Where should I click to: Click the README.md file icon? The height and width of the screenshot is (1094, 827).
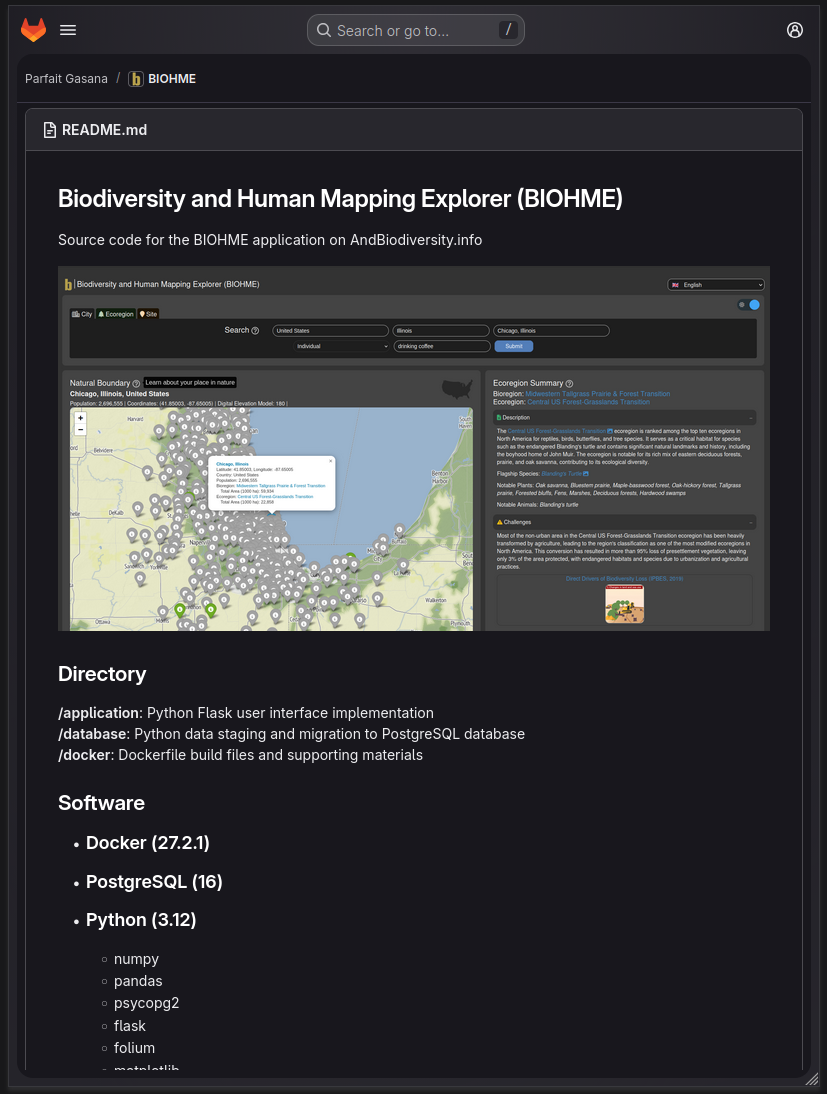coord(50,129)
